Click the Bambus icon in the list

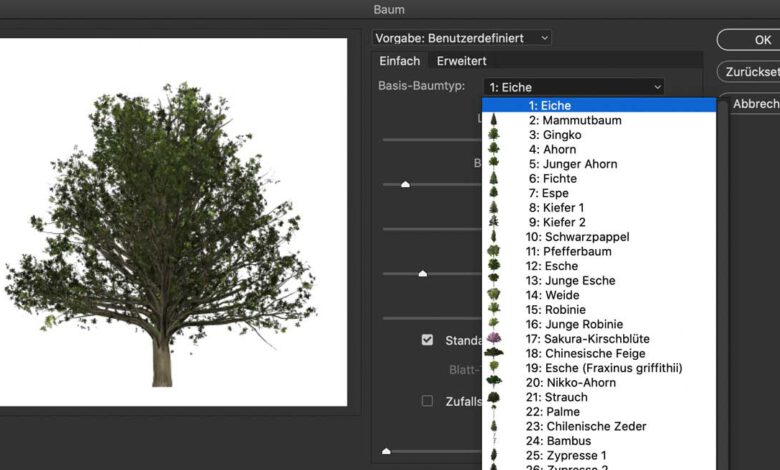[494, 441]
